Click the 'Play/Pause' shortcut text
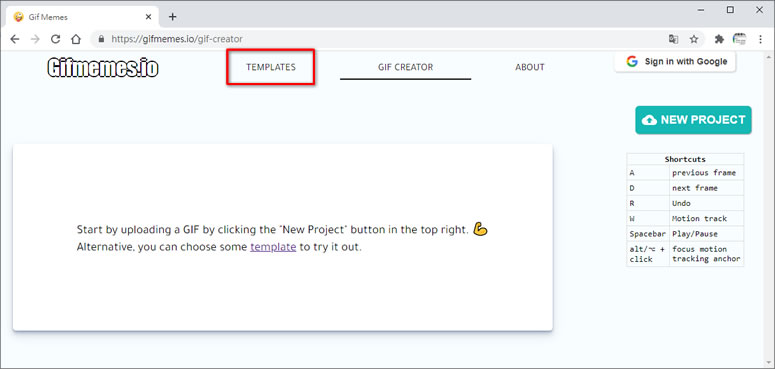 click(695, 234)
